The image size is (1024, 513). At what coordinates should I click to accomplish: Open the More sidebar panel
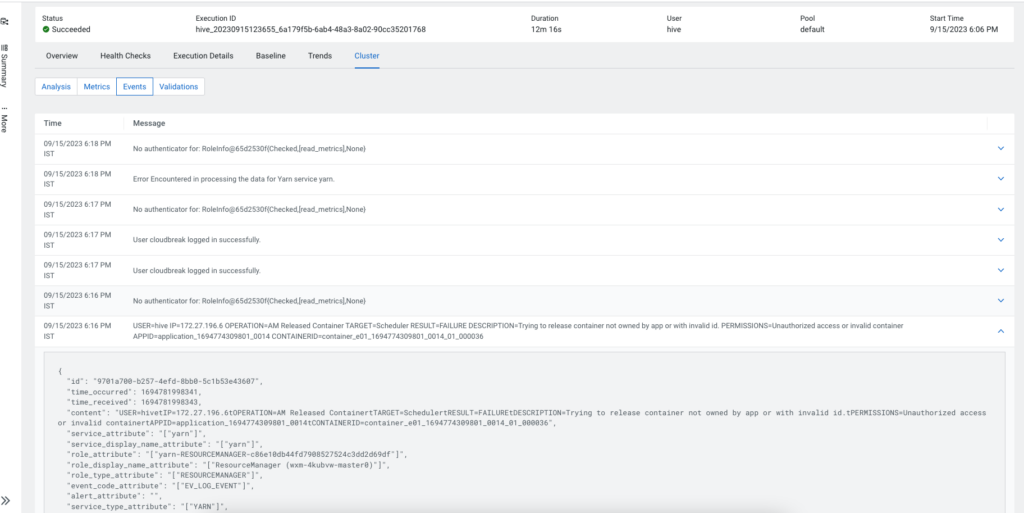pos(6,119)
